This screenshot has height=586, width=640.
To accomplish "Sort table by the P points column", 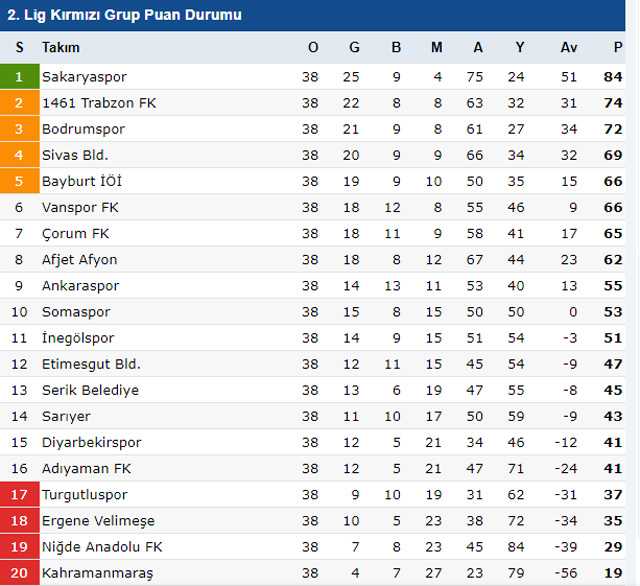I will (x=618, y=47).
